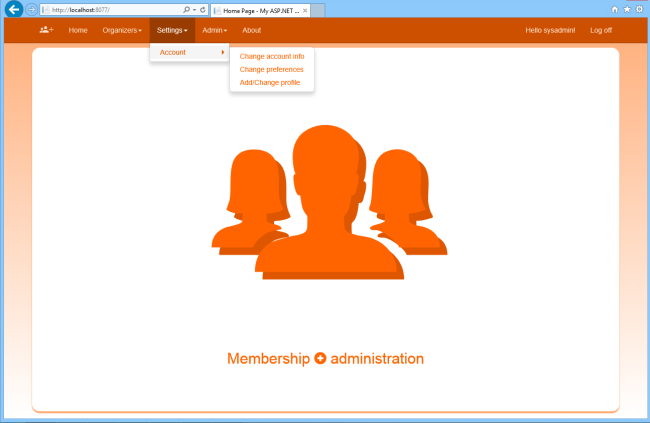650x423 pixels.
Task: Select Change account info
Action: click(x=272, y=56)
